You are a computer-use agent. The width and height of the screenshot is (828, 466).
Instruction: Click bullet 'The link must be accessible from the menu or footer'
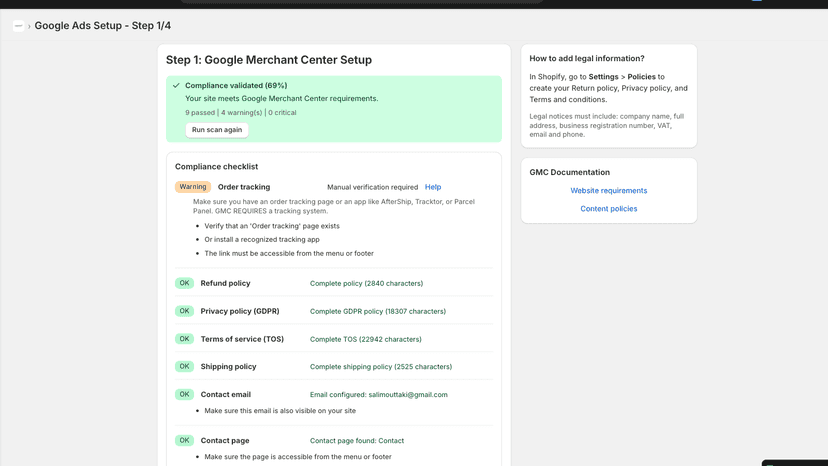(289, 254)
